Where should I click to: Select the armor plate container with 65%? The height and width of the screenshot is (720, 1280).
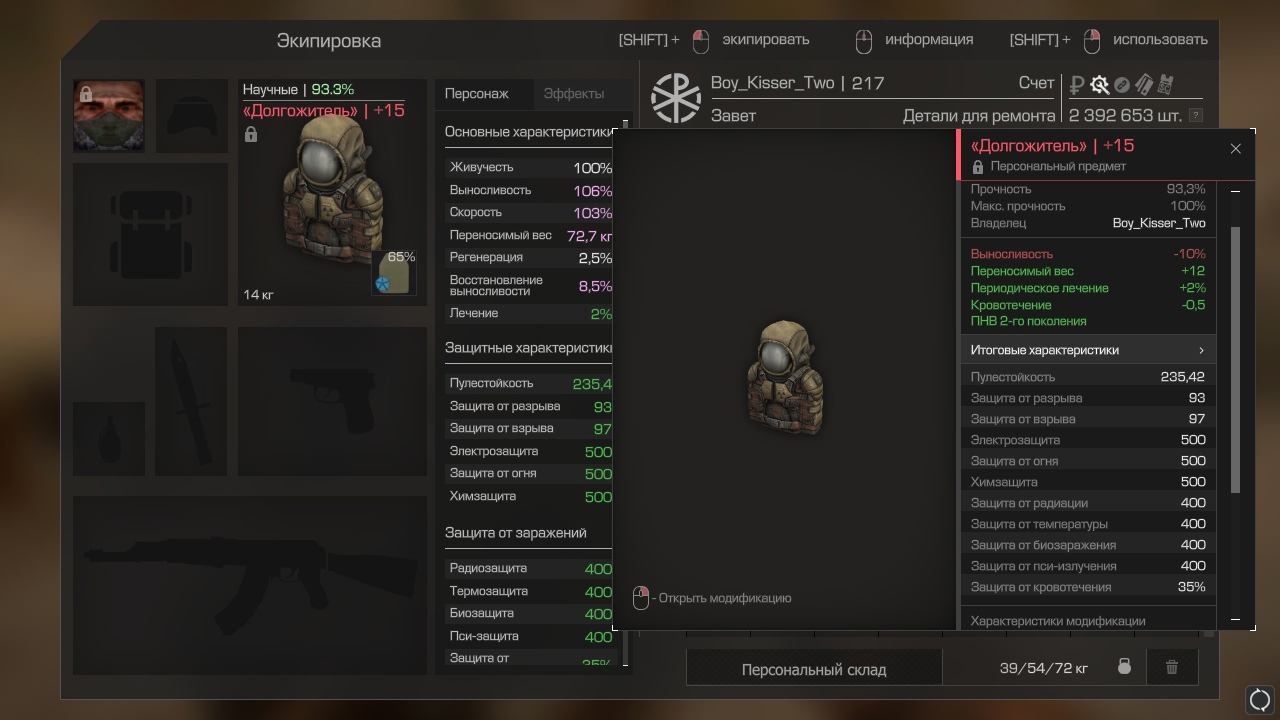click(394, 273)
